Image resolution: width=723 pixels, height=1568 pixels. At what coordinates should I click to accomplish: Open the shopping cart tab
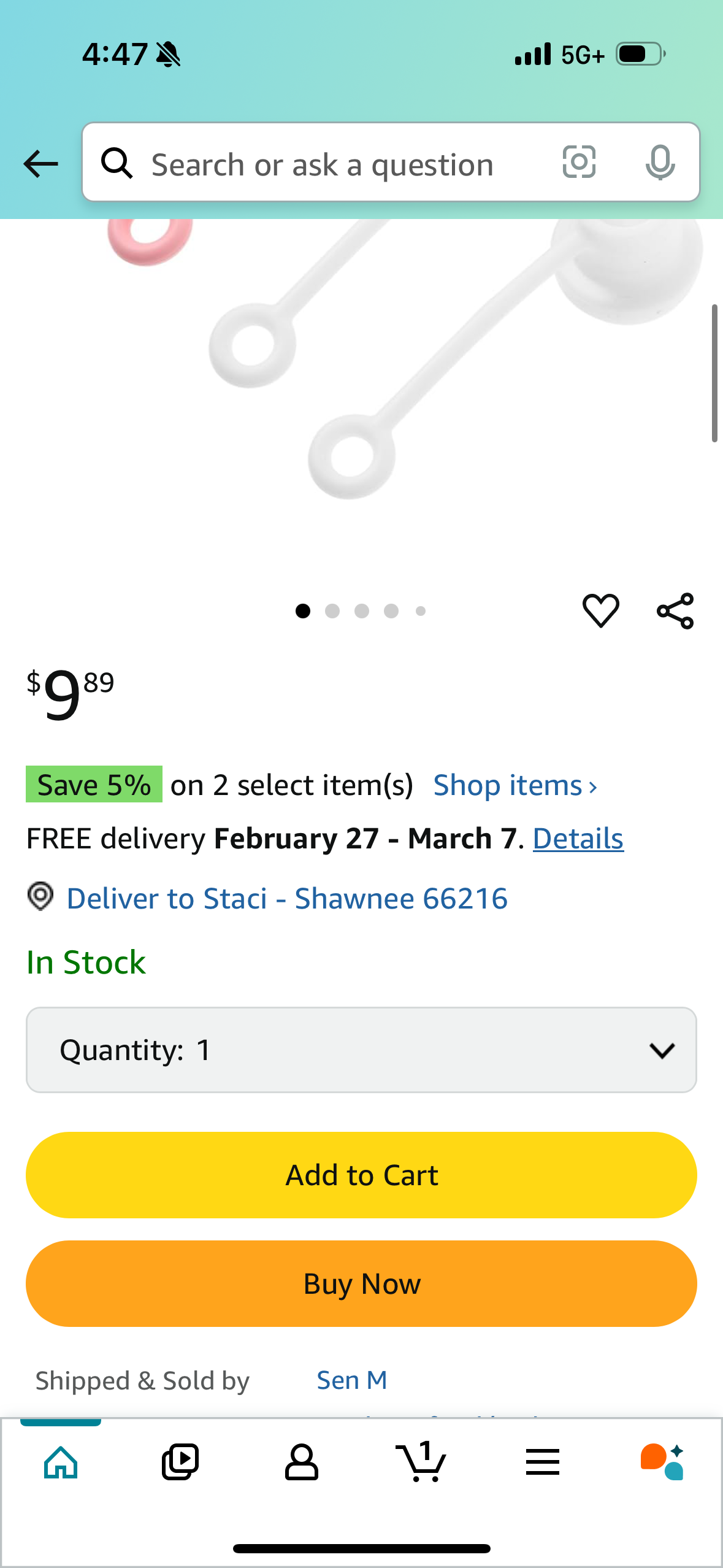422,1461
